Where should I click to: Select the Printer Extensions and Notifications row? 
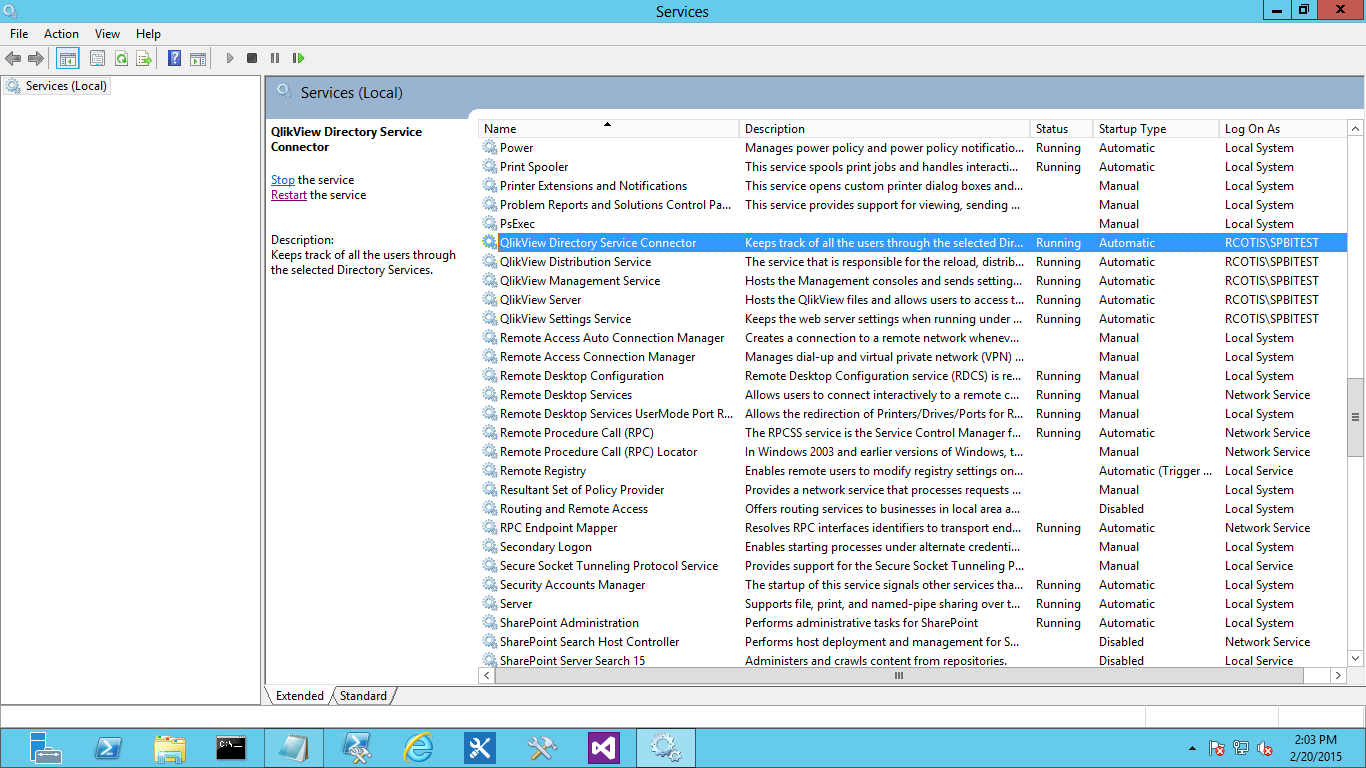click(913, 186)
